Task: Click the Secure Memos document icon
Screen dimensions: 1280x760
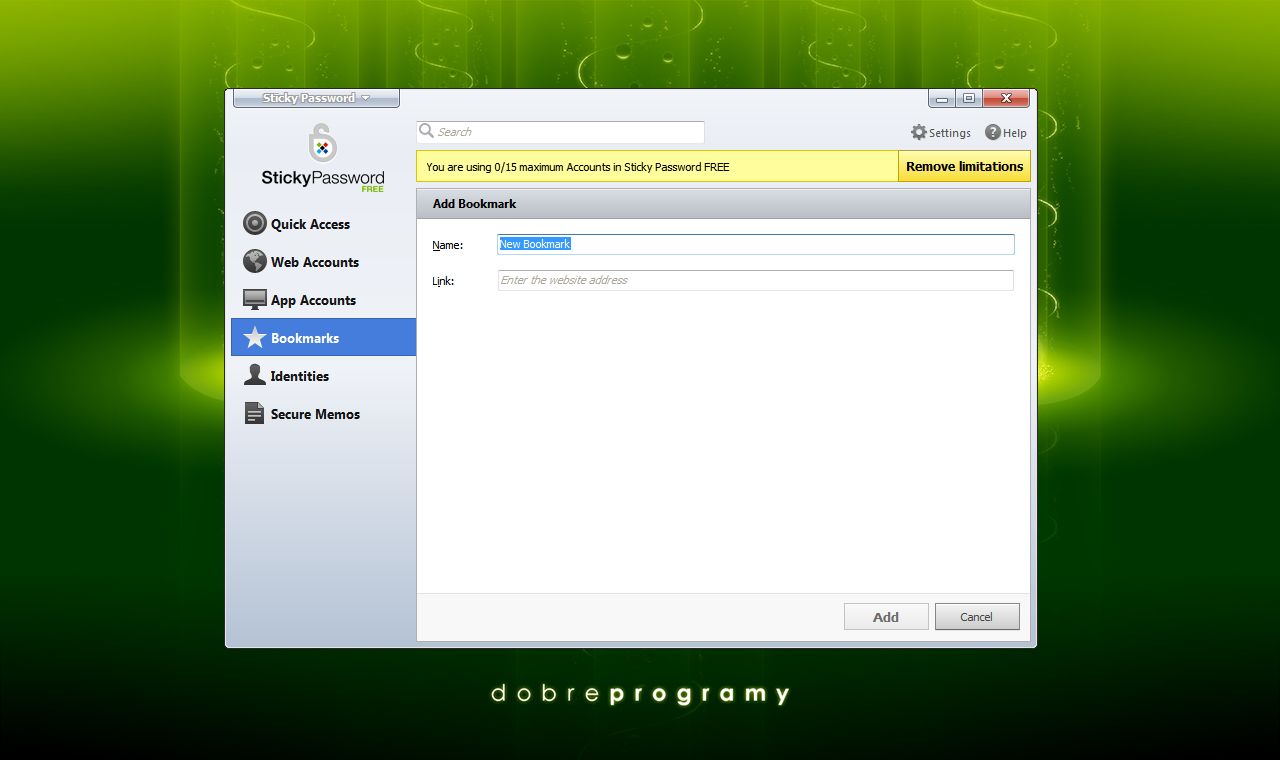Action: (254, 413)
